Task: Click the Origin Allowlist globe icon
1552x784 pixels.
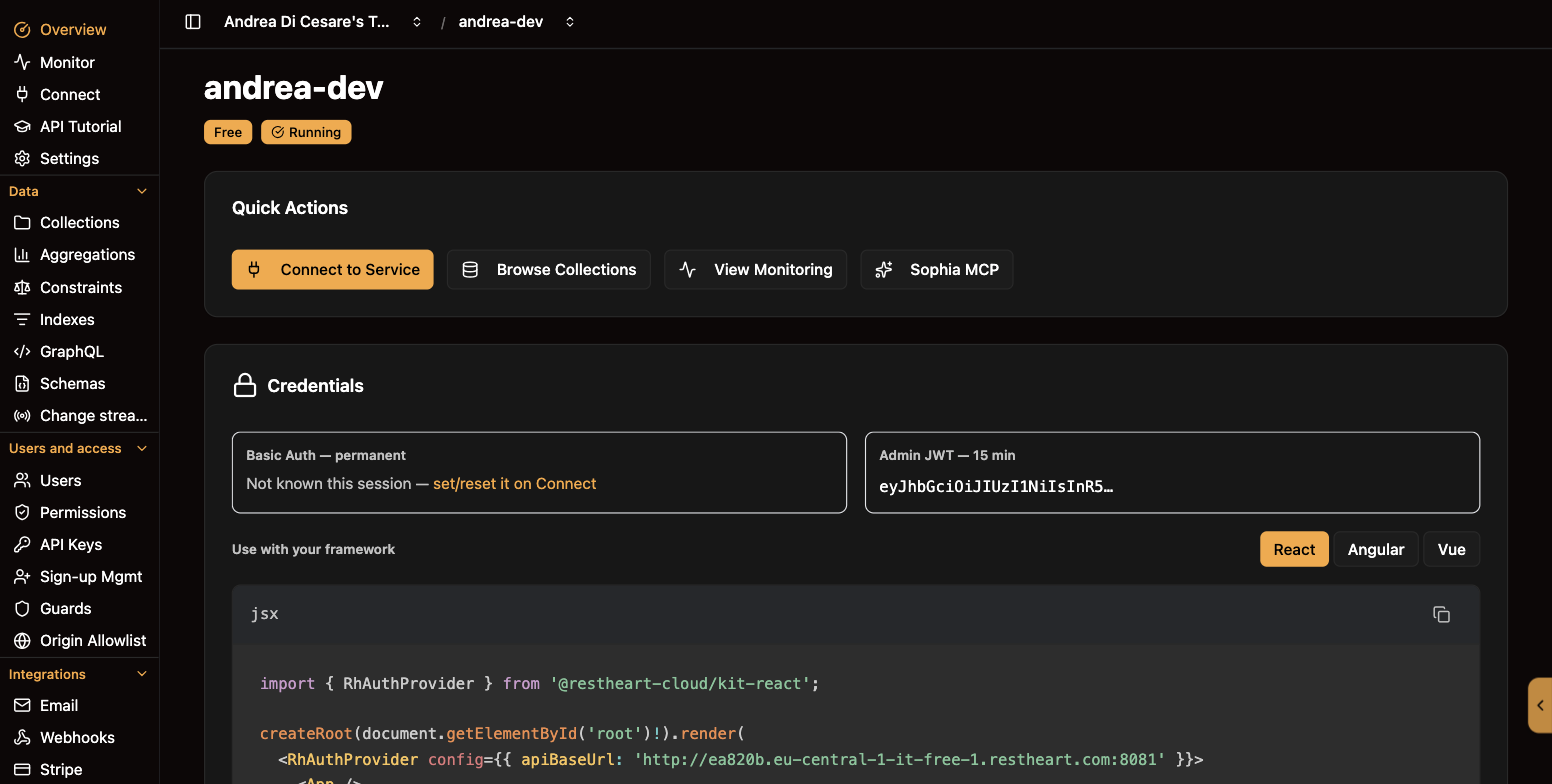Action: 22,640
